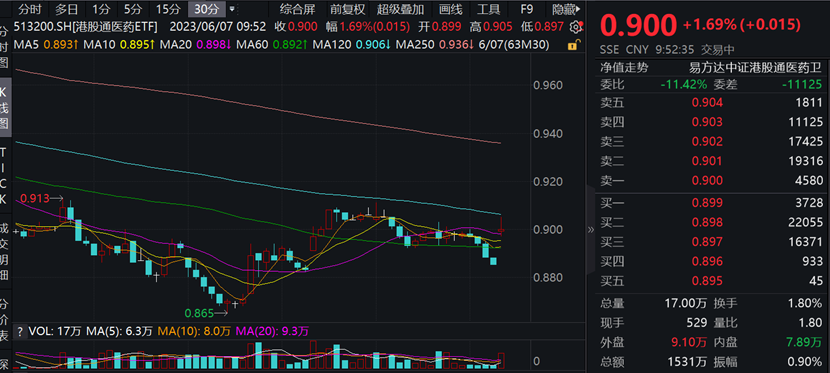This screenshot has height=373, width=830.
Task: Click the 净值走势 header link
Action: (624, 68)
